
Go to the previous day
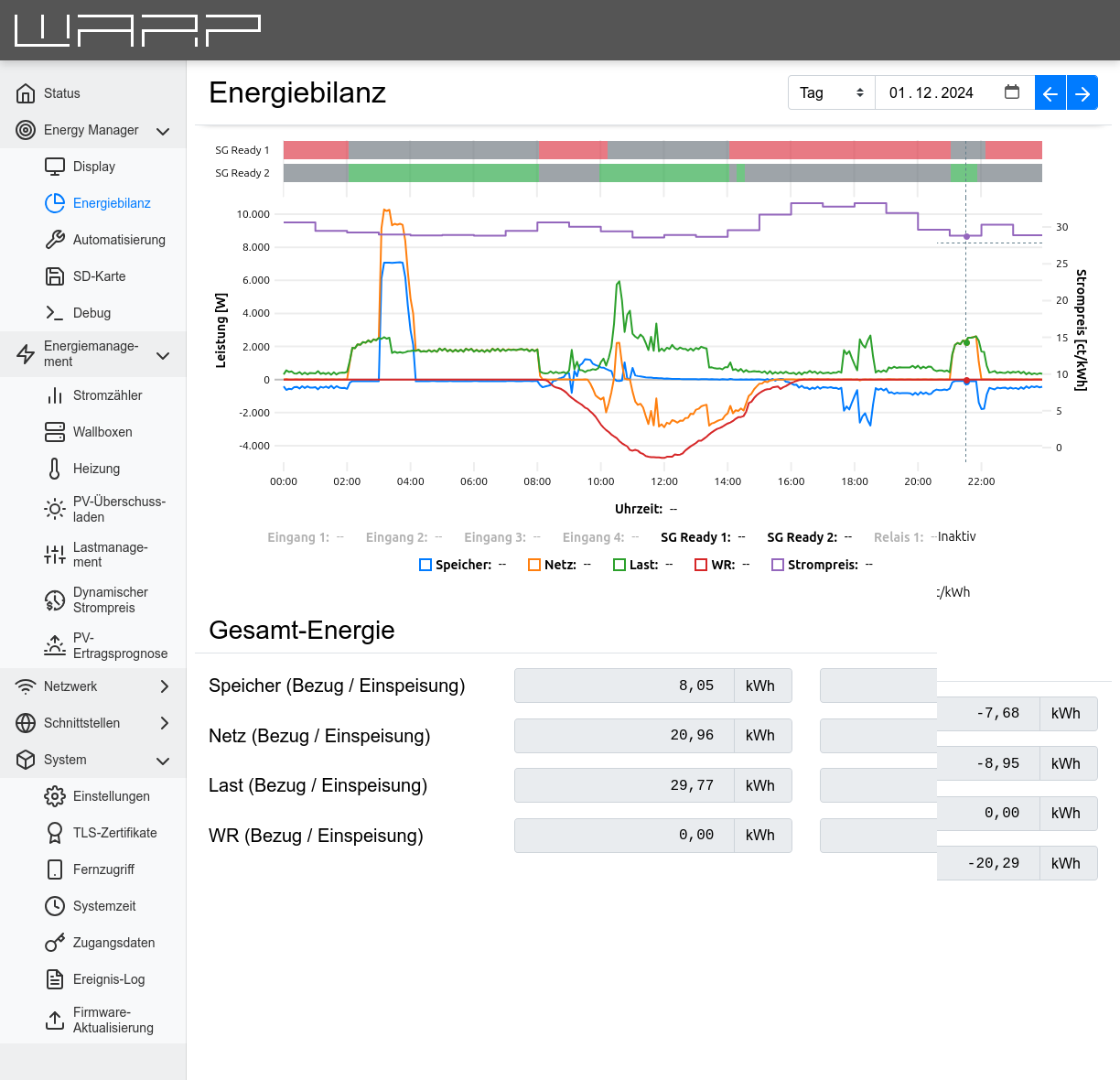pos(1050,92)
